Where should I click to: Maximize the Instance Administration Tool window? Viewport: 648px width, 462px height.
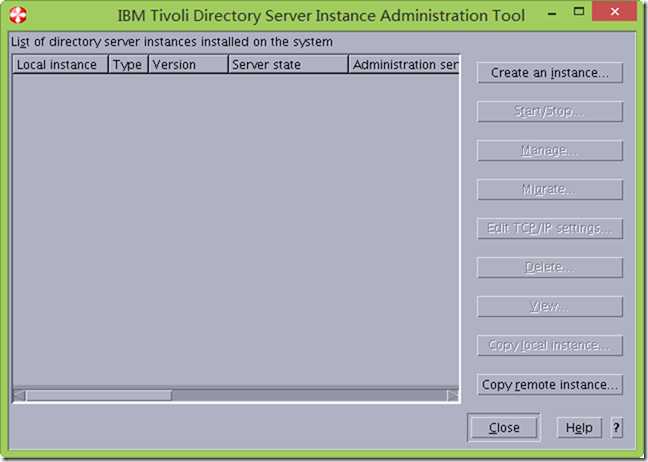coord(579,12)
